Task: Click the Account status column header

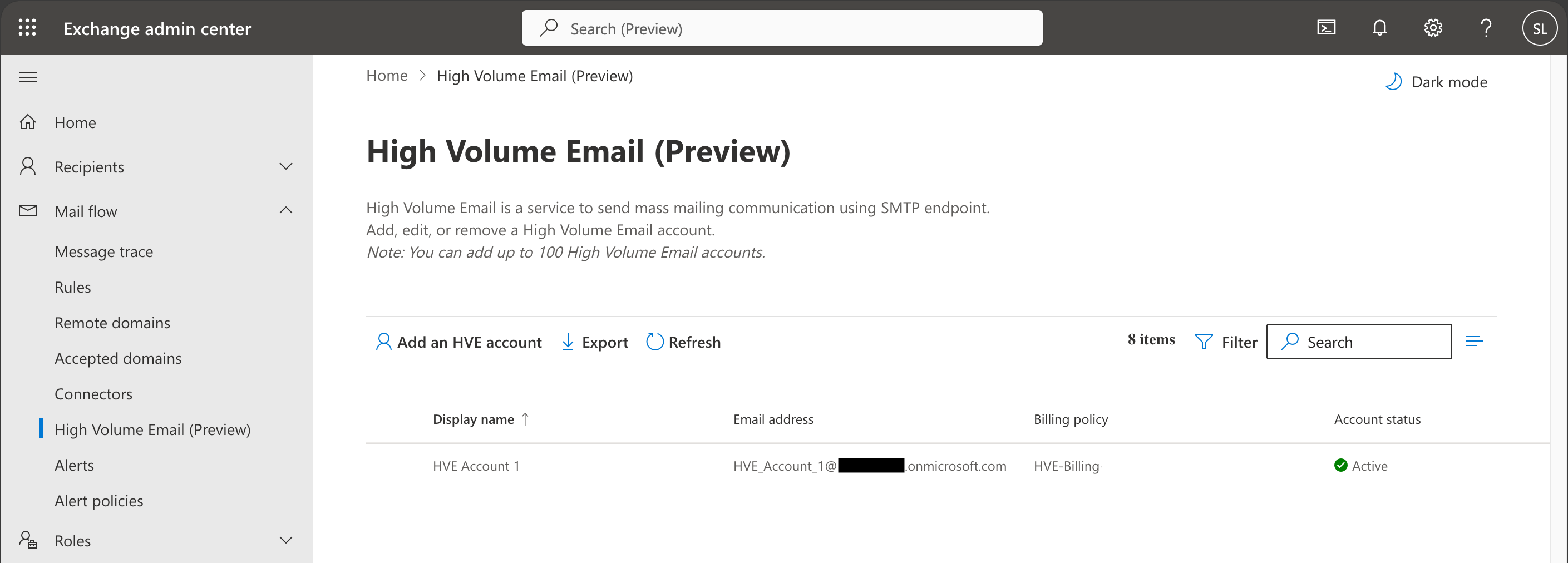Action: coord(1377,419)
